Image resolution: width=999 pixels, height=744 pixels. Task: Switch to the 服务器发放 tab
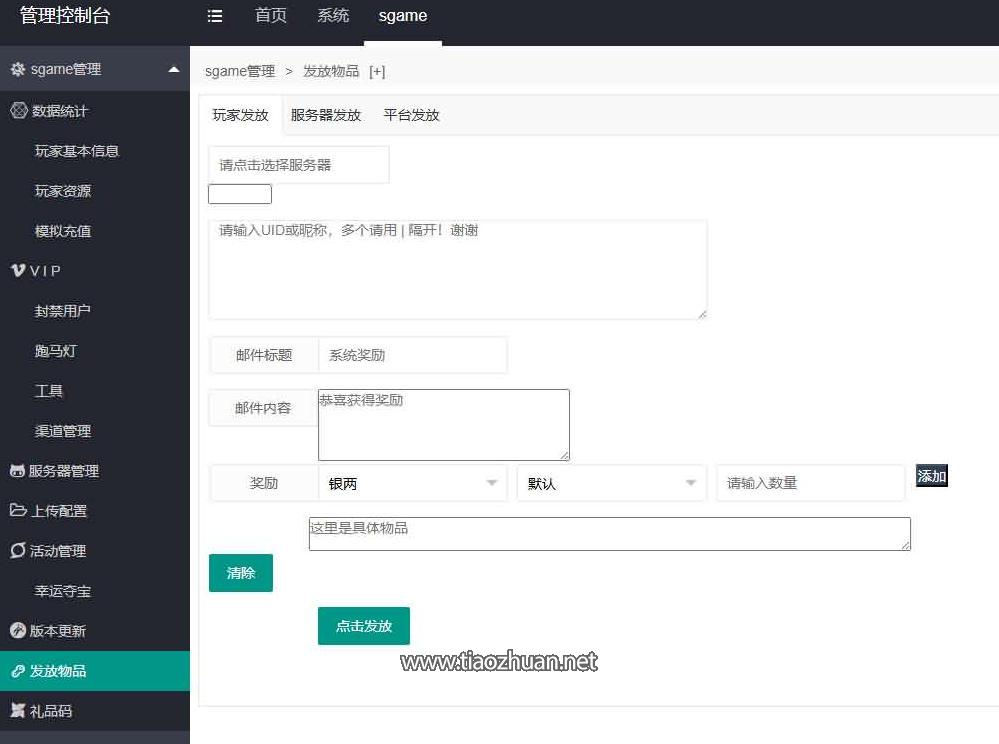point(325,115)
